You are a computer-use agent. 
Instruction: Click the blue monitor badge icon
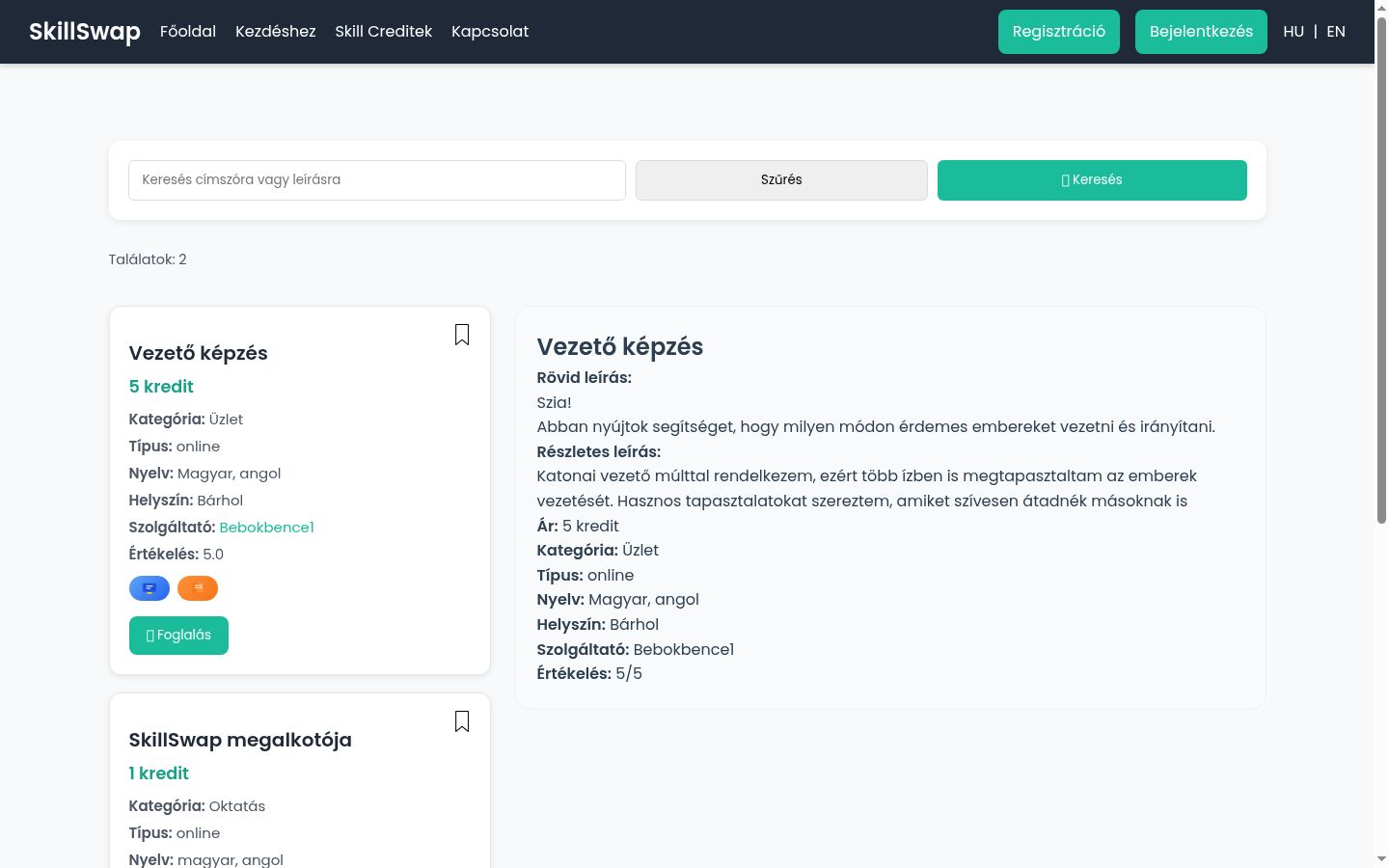[x=150, y=588]
